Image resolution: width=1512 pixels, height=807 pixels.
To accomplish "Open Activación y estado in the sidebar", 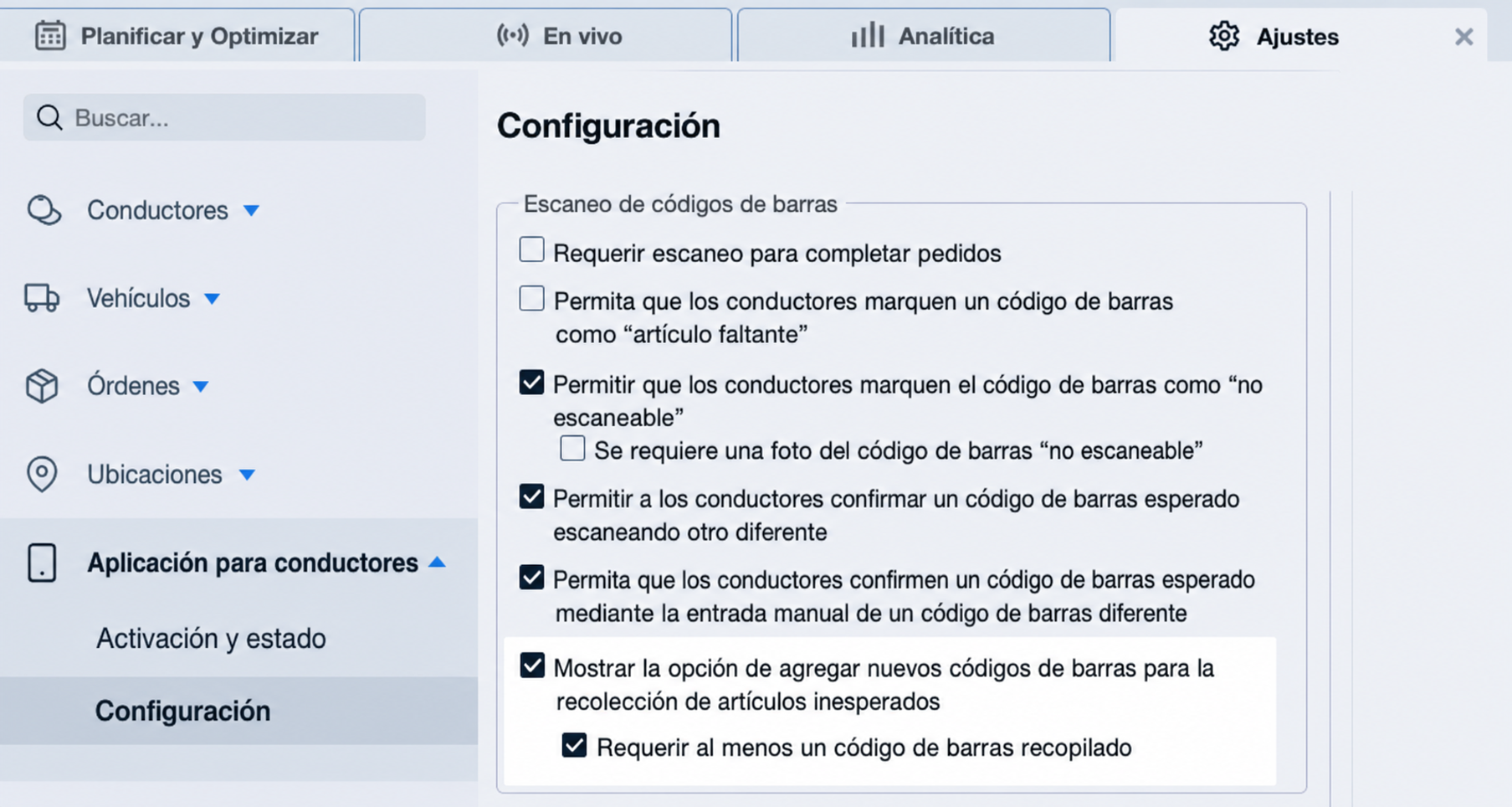I will (x=211, y=639).
